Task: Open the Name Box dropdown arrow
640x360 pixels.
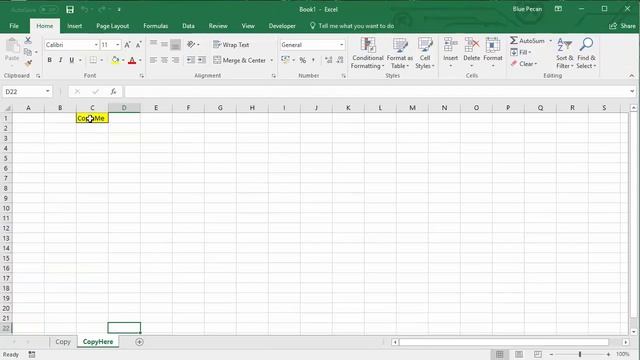Action: coord(48,91)
